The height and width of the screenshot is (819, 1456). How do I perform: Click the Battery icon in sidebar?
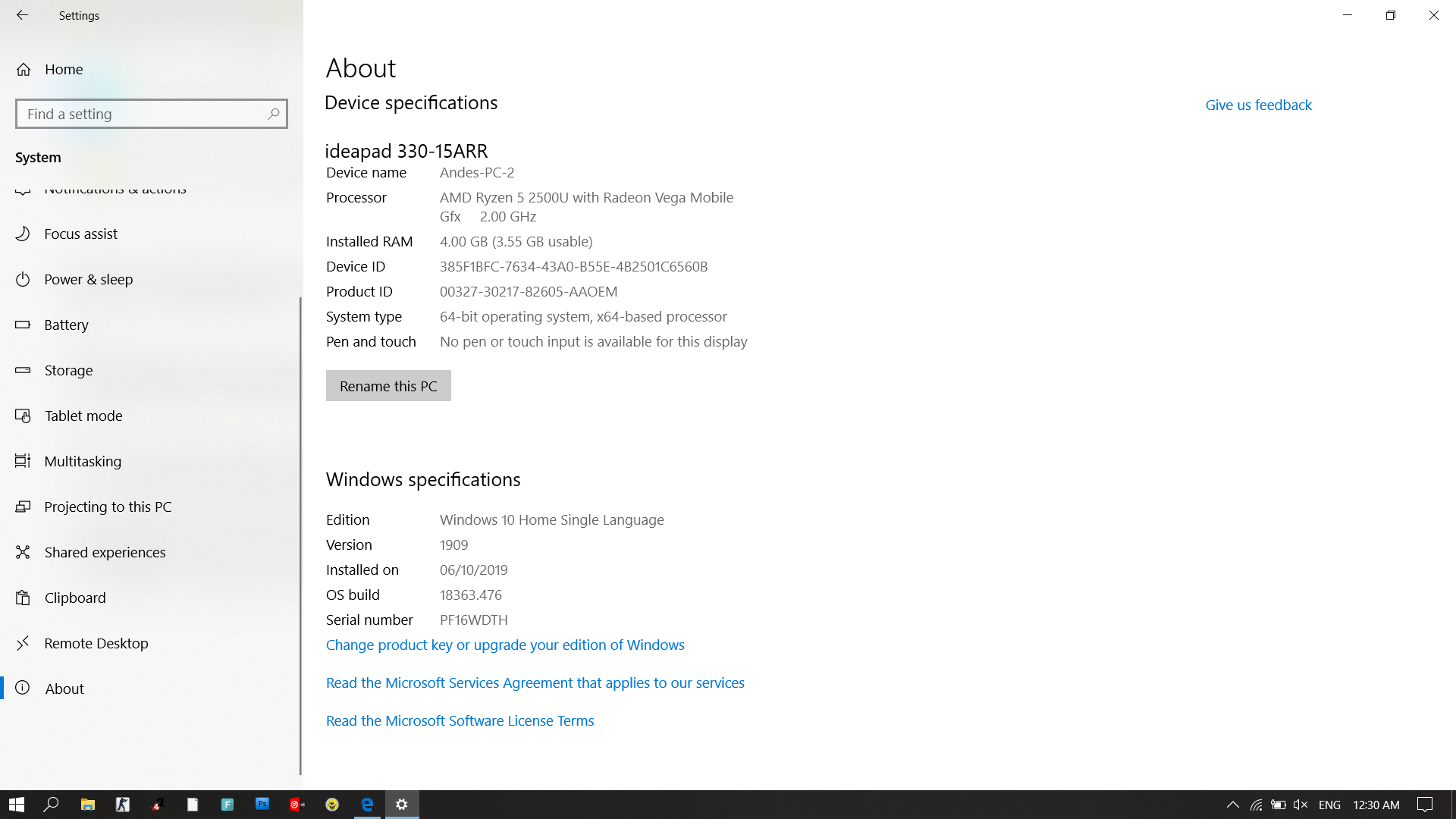[23, 325]
